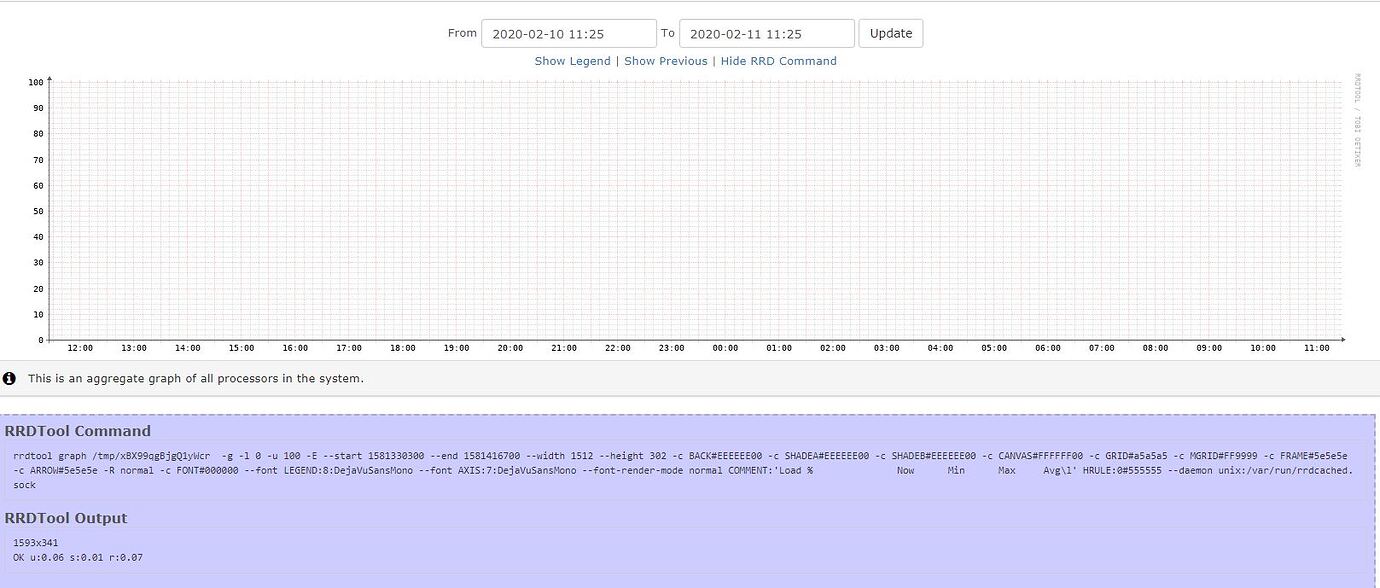Click the 50 y-axis label
The height and width of the screenshot is (588, 1380).
40,211
